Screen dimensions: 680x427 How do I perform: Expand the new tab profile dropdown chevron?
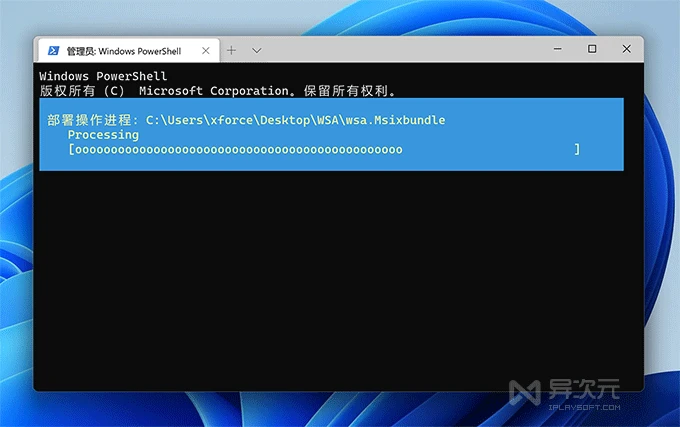pos(257,50)
